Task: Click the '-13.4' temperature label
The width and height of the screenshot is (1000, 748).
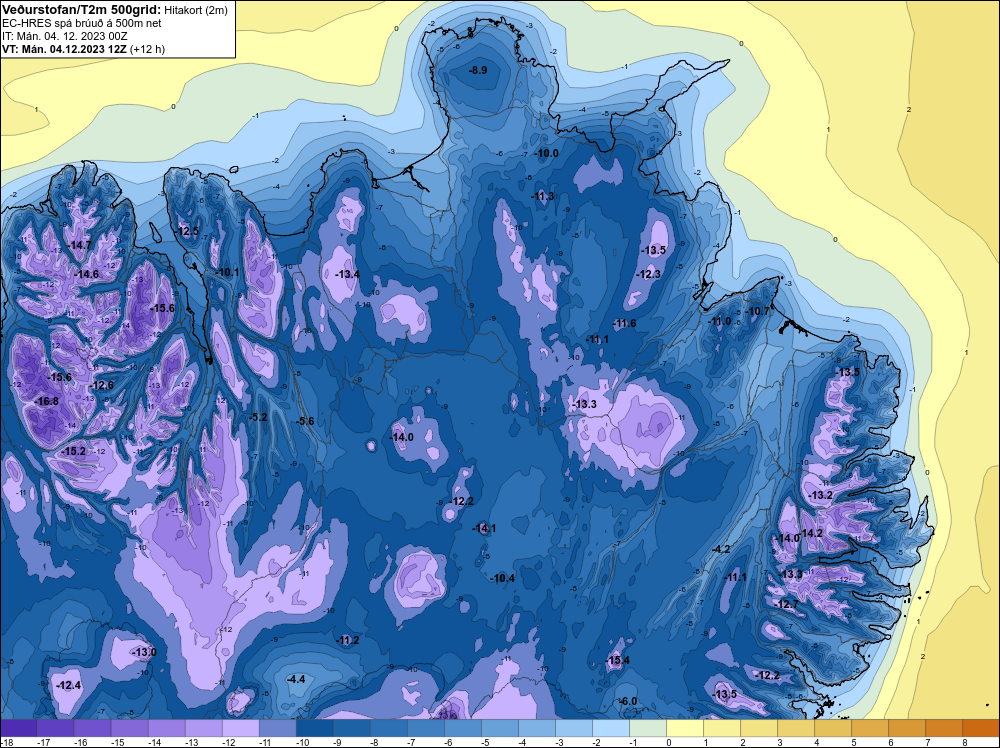Action: 348,274
